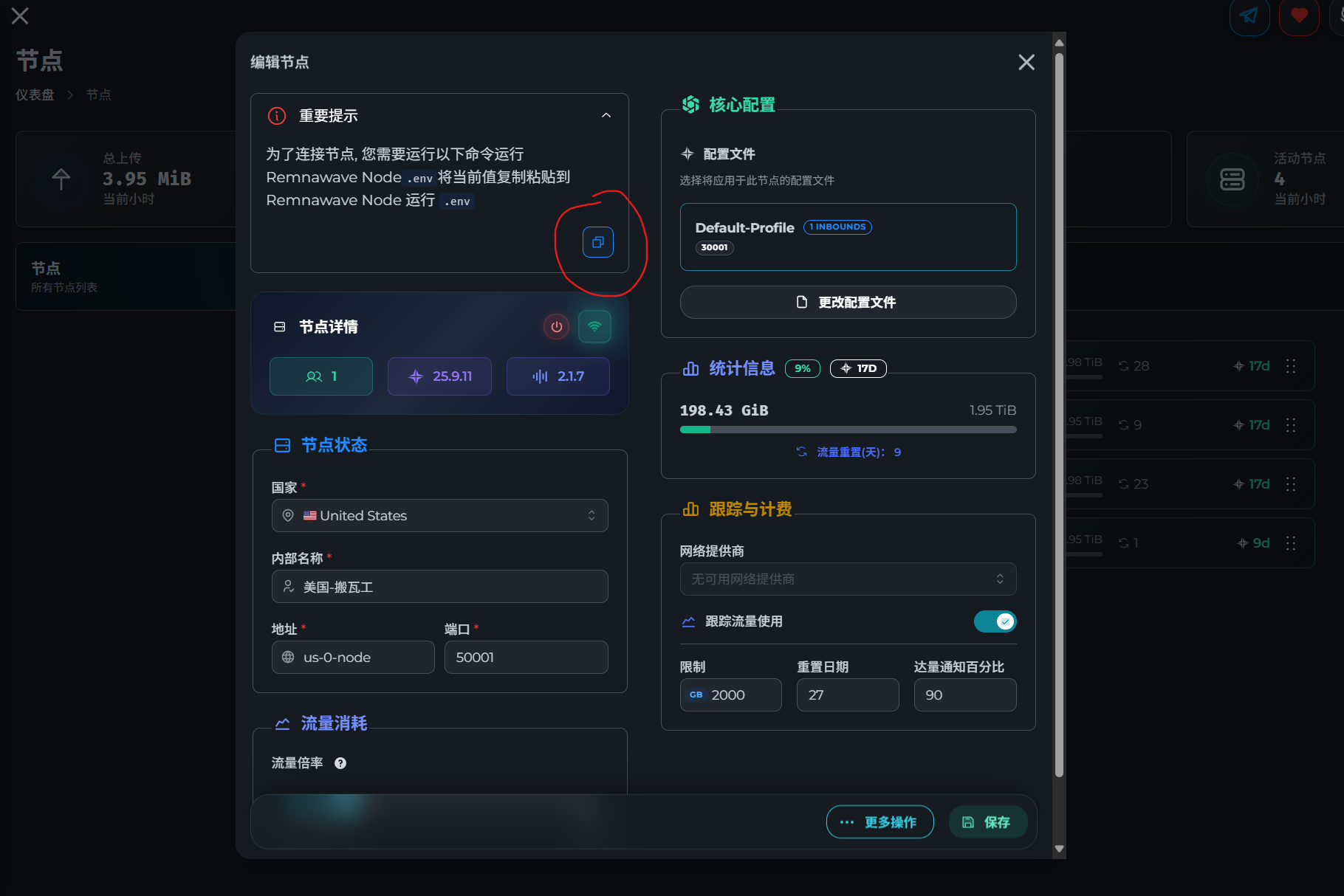Click the 198.43 GiB traffic usage bar
This screenshot has width=1344, height=896.
pyautogui.click(x=848, y=430)
